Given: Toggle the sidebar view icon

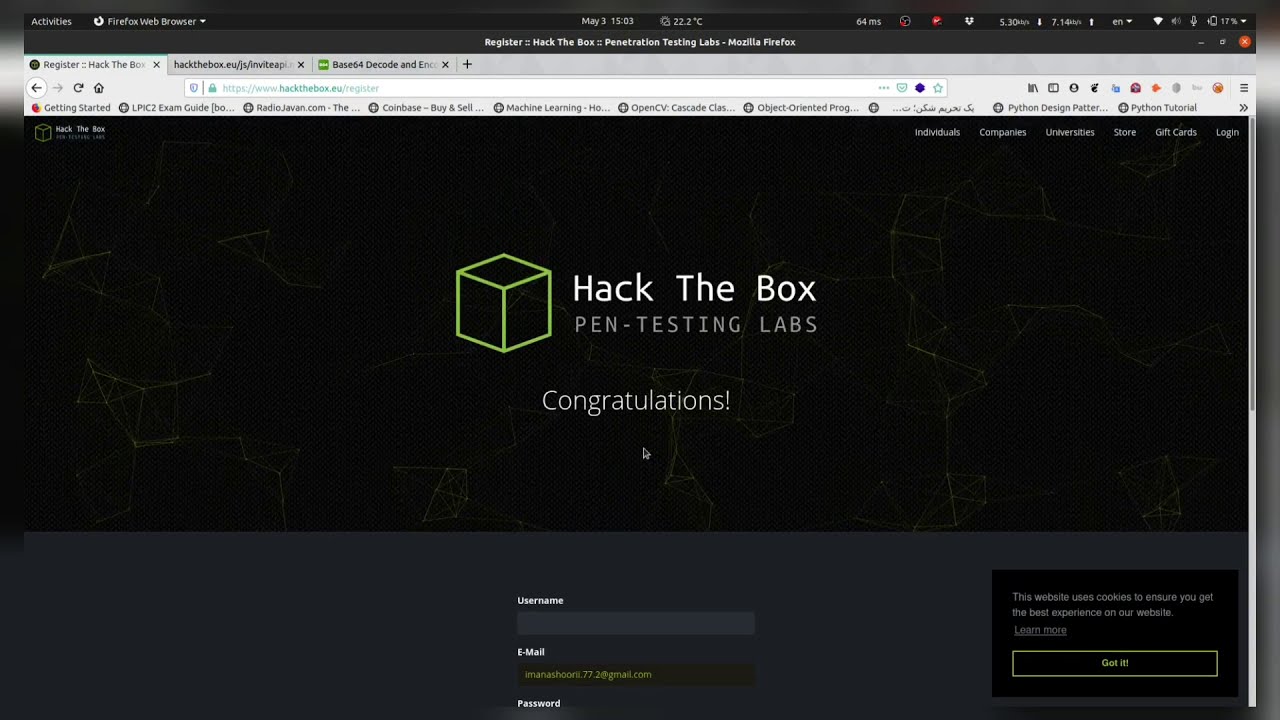Looking at the screenshot, I should [1053, 88].
